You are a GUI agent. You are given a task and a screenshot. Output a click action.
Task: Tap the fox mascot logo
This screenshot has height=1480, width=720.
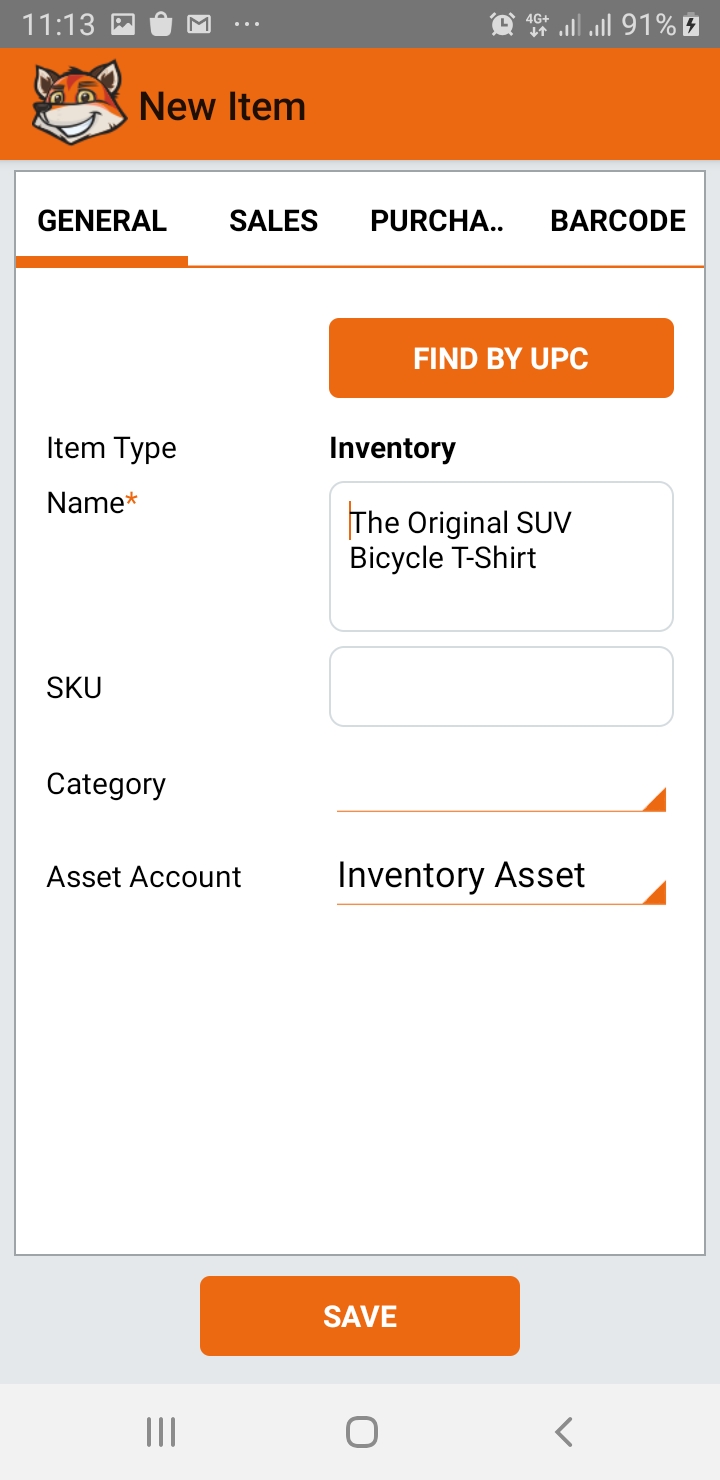click(79, 104)
